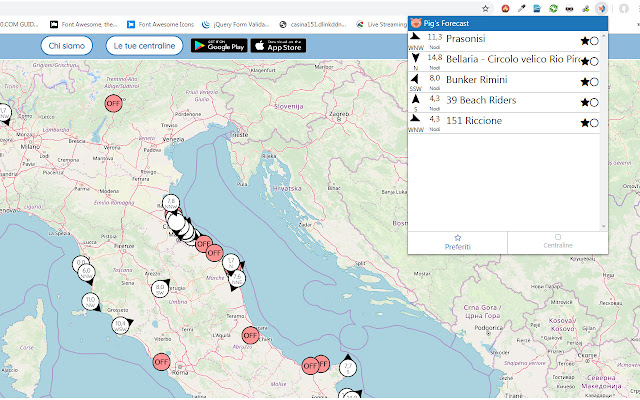Switch to the Preferiti tab
This screenshot has width=640, height=400.
click(x=458, y=242)
